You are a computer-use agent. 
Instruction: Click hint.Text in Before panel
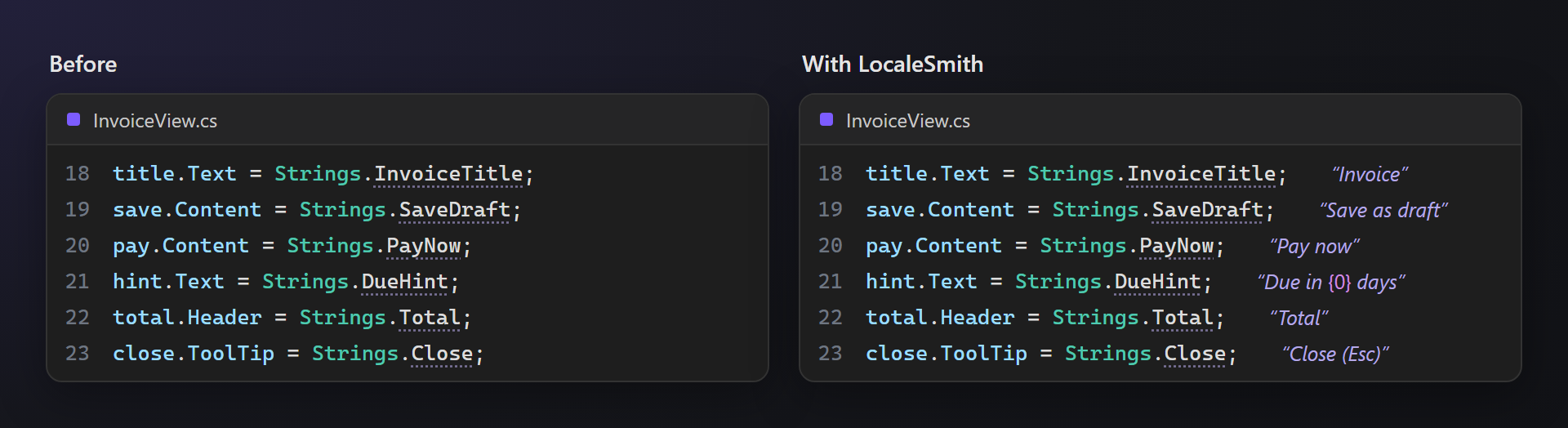(168, 282)
